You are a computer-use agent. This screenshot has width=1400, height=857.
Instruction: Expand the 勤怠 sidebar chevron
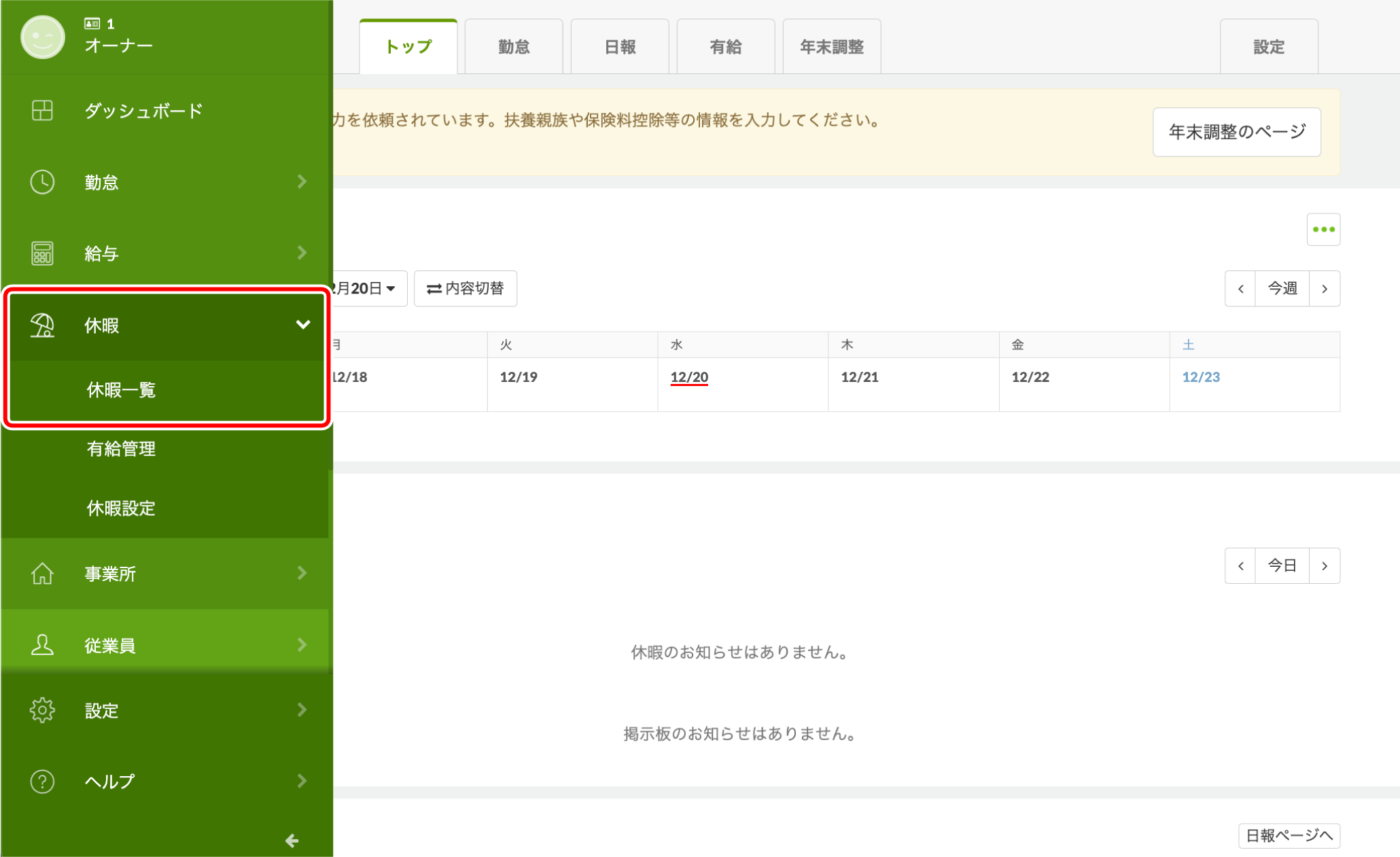click(x=302, y=181)
